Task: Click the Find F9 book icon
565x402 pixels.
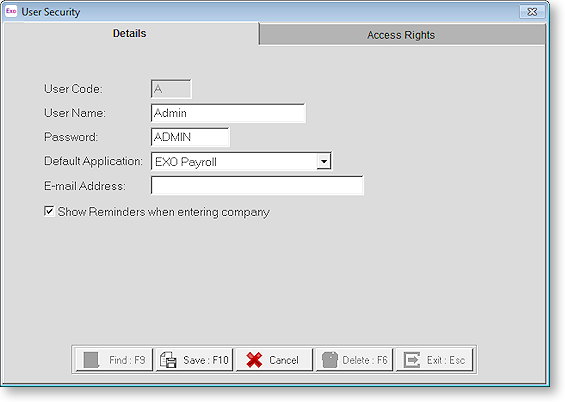Action: (91, 360)
